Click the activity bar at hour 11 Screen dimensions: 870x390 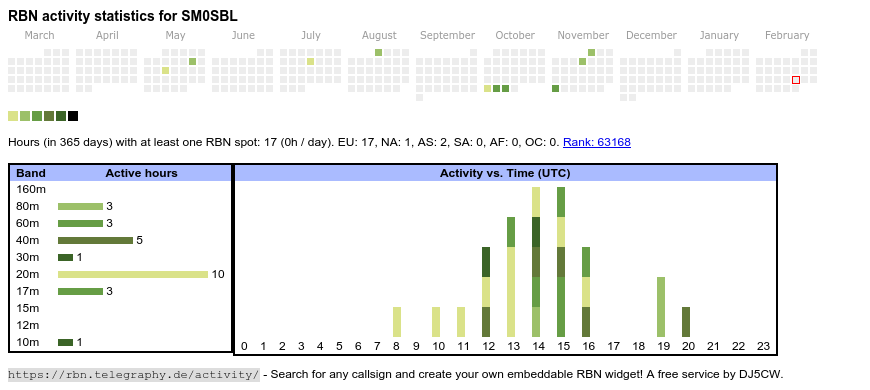(x=461, y=322)
